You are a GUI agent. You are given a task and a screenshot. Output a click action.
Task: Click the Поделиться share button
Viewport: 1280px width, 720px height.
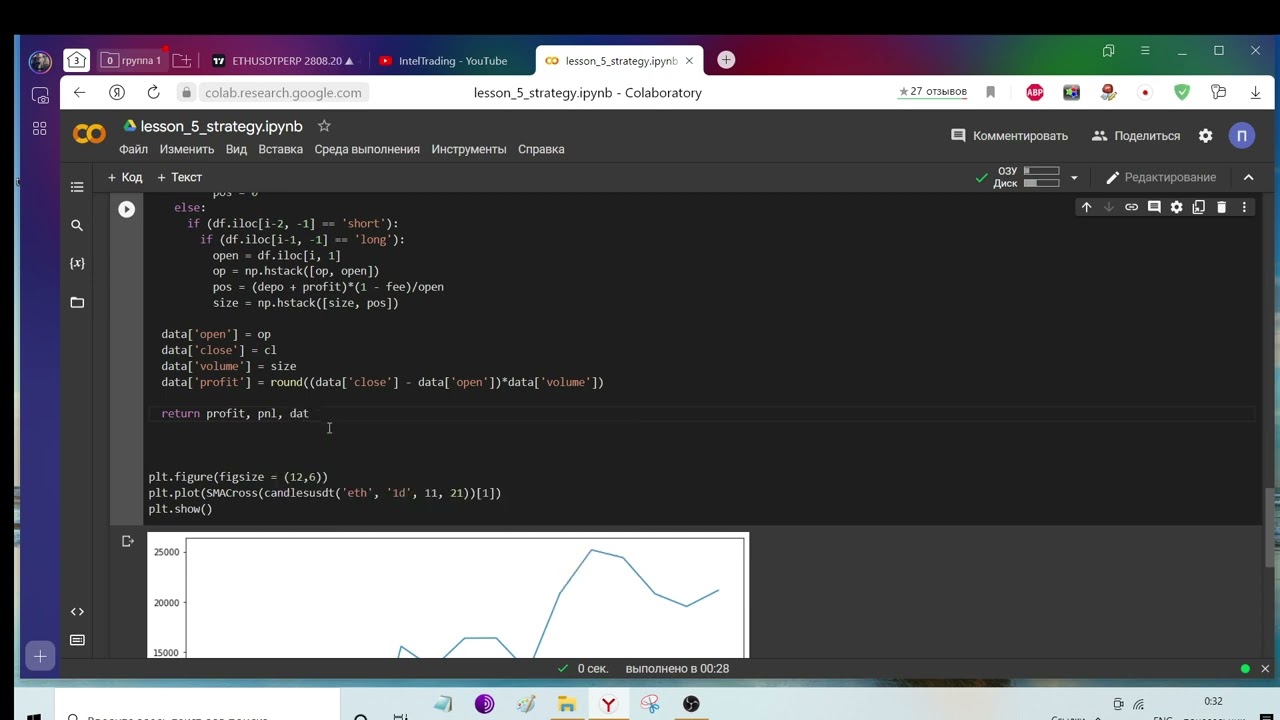click(x=1136, y=136)
